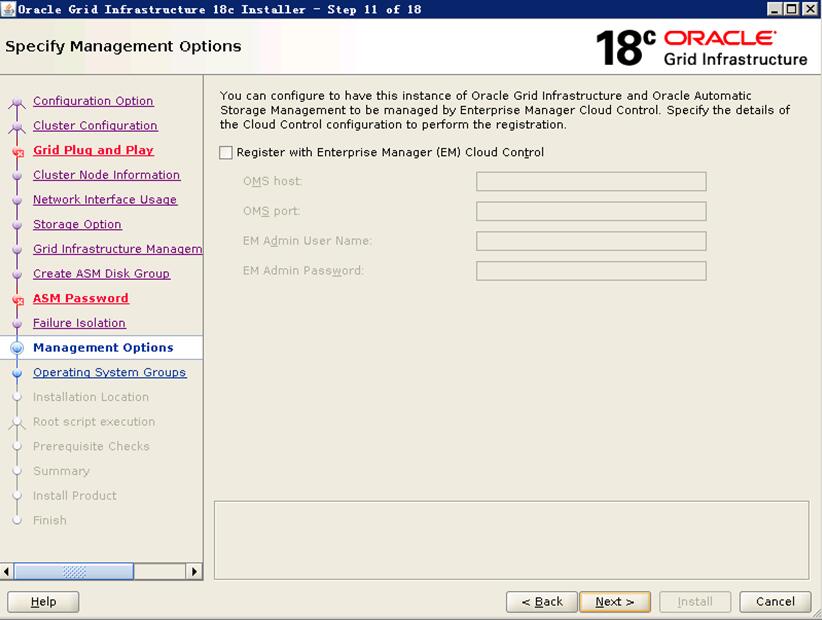The height and width of the screenshot is (620, 822).
Task: Click the step bullet beside Create ASM Disk Group
Action: click(x=17, y=274)
